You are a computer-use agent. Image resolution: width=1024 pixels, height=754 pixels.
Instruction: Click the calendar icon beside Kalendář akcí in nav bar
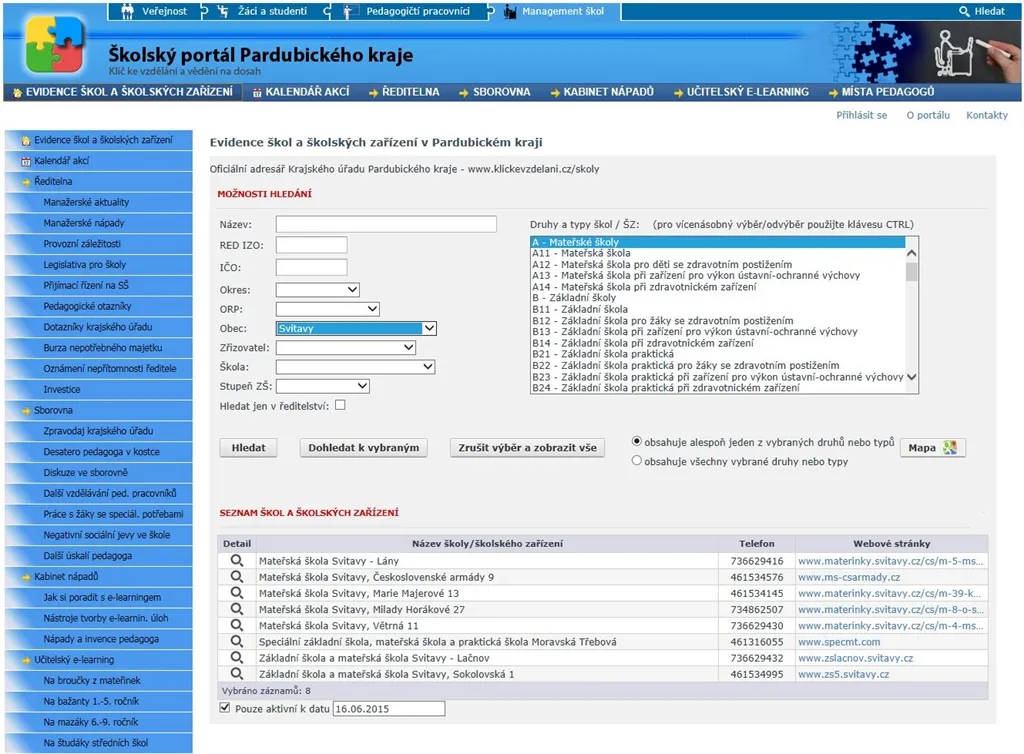257,93
